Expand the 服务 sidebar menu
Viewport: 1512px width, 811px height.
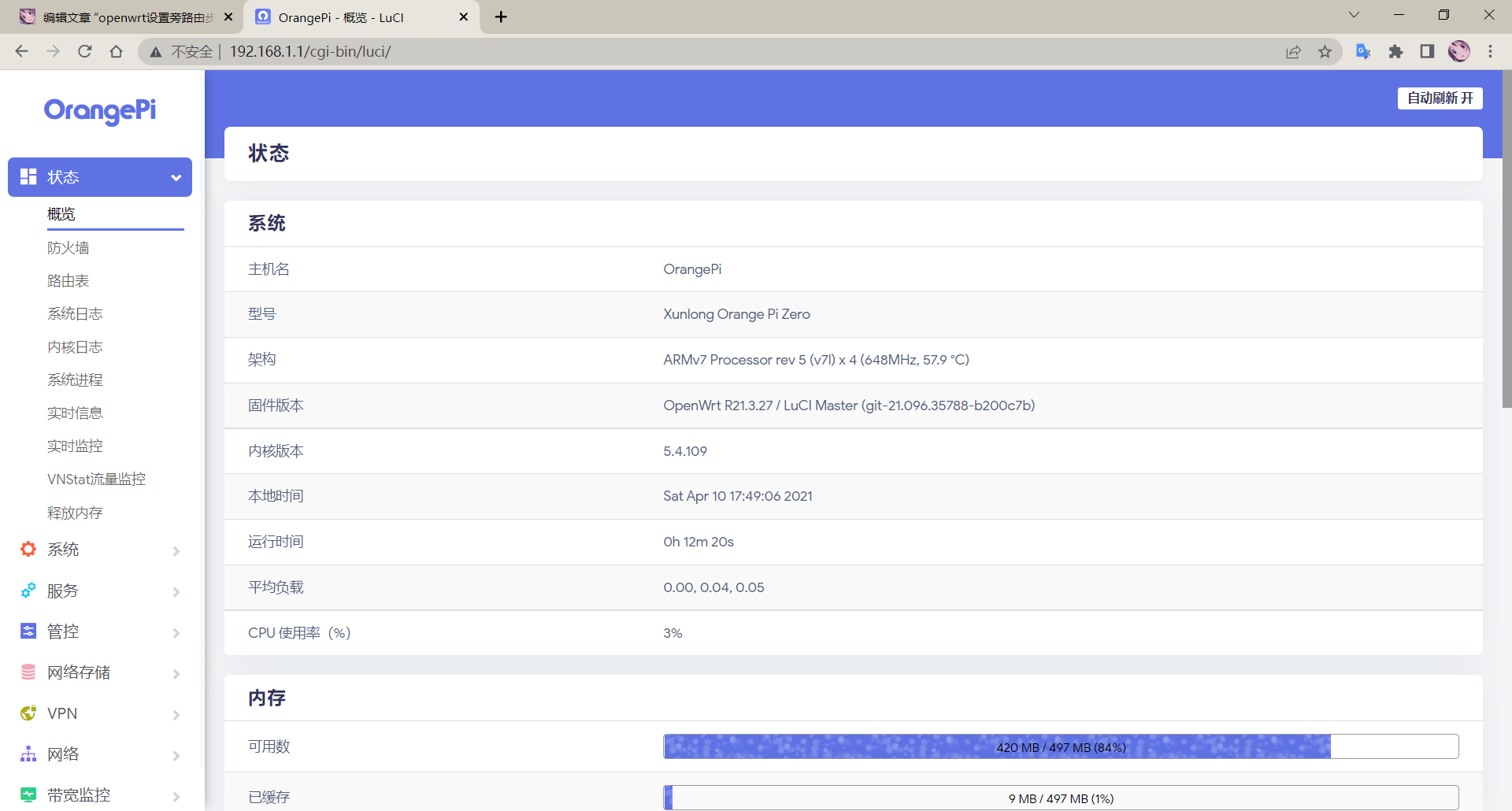click(x=100, y=591)
